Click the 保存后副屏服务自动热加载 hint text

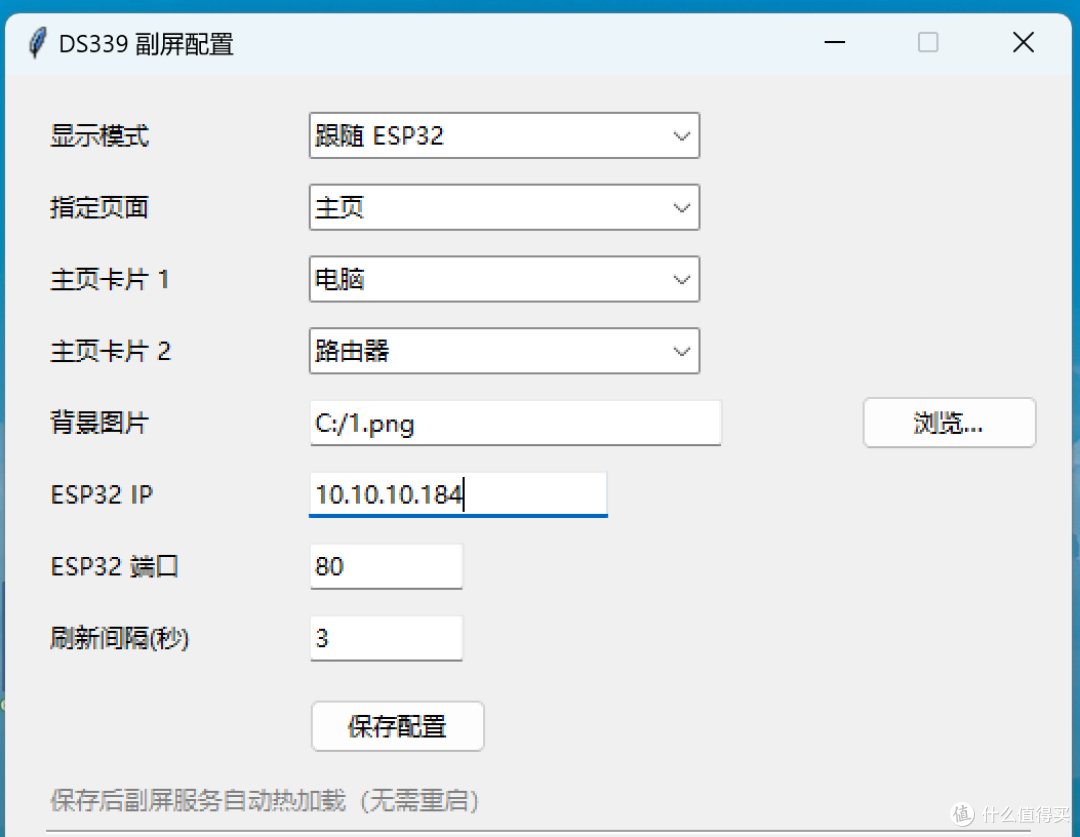pyautogui.click(x=264, y=800)
